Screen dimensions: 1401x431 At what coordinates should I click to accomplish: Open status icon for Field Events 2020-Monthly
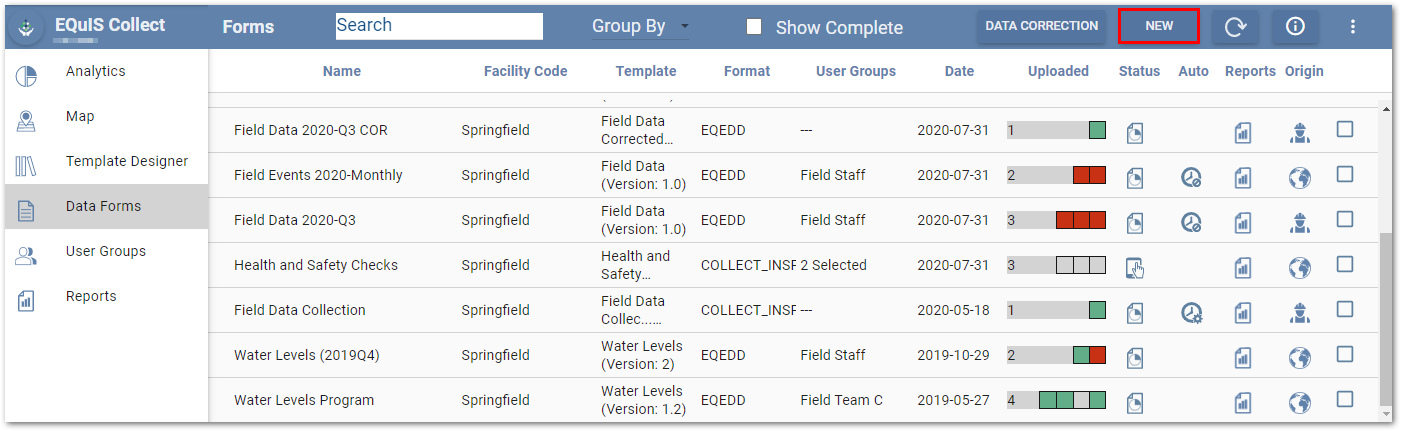[x=1135, y=177]
